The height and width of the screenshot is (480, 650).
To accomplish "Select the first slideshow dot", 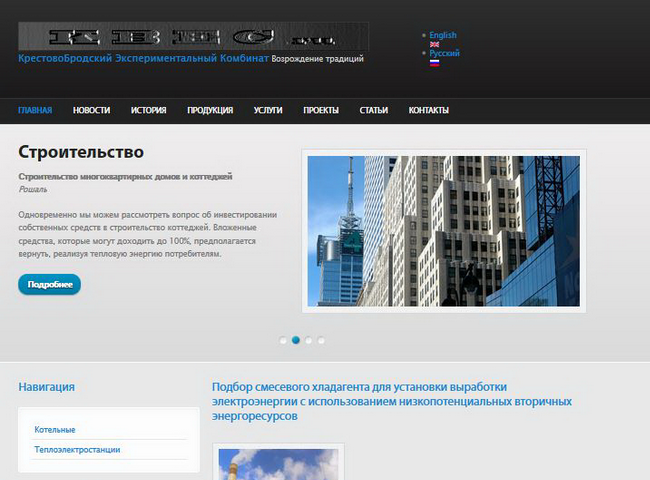I will (x=283, y=340).
